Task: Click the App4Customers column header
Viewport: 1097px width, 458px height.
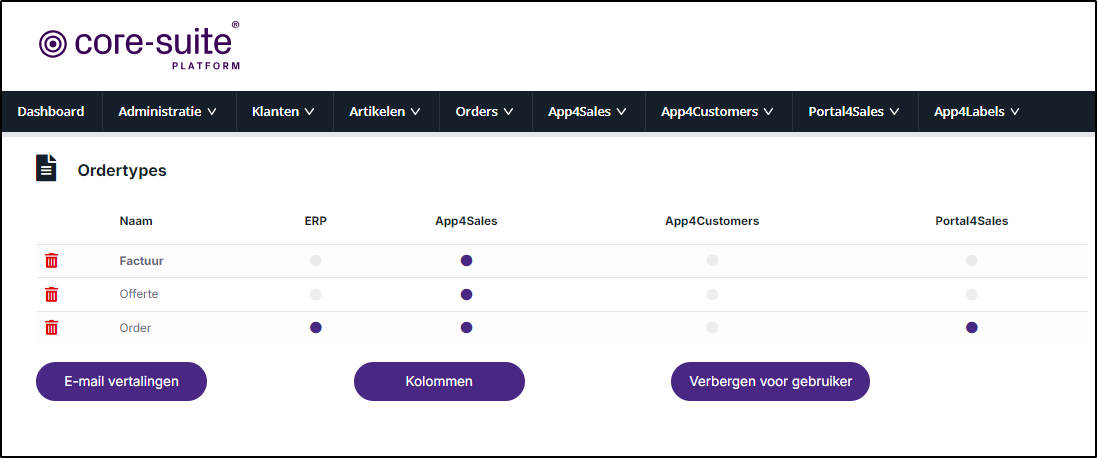Action: click(x=712, y=221)
